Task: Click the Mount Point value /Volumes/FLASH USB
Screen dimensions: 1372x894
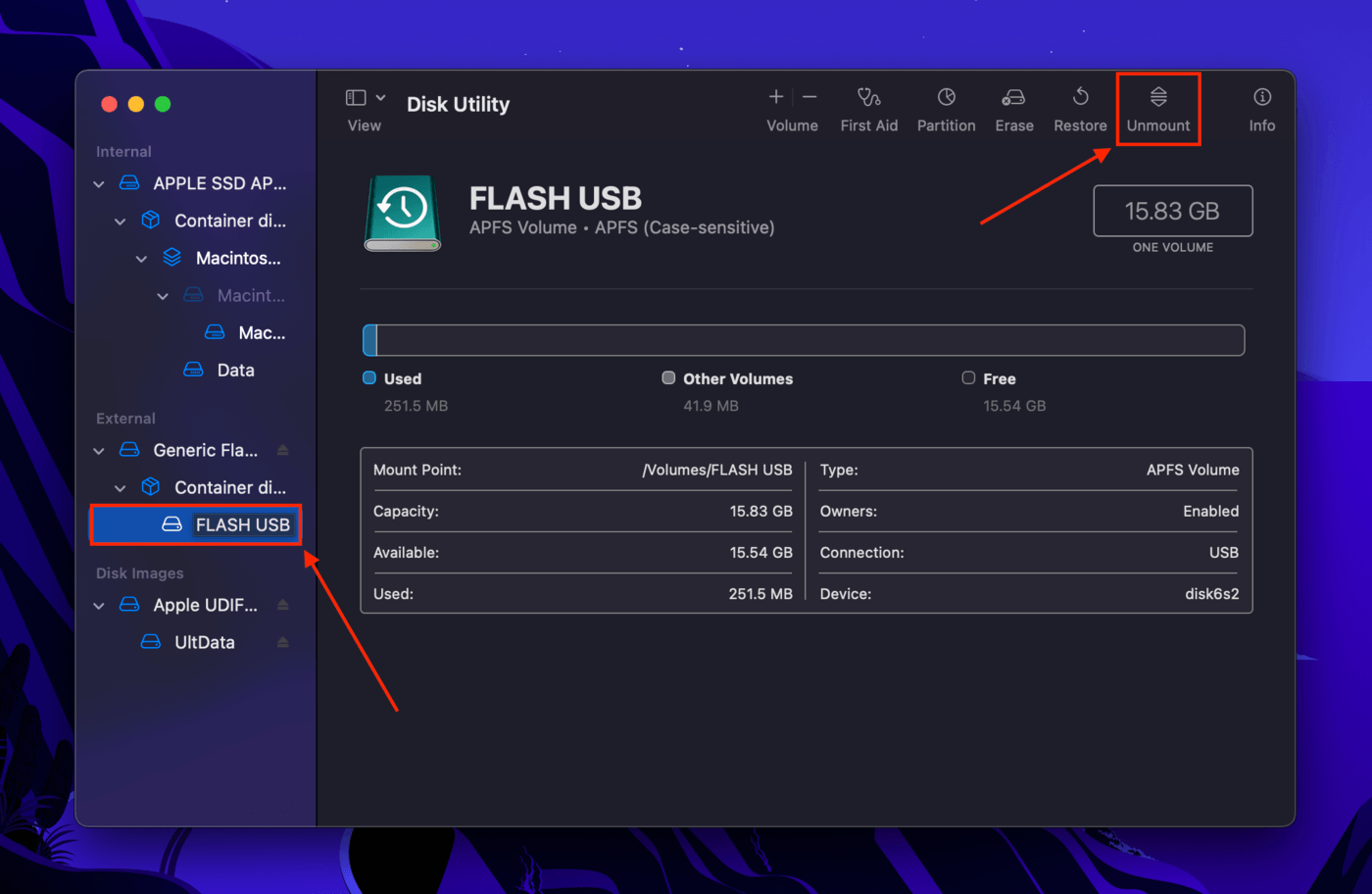Action: (x=717, y=470)
